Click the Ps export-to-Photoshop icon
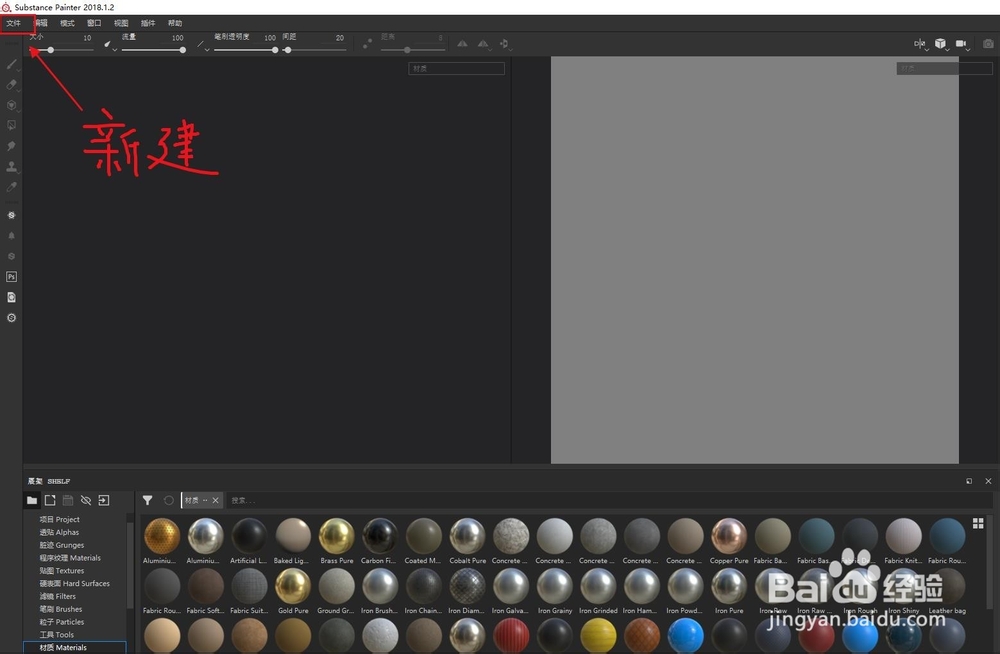The height and width of the screenshot is (654, 1000). pos(11,276)
